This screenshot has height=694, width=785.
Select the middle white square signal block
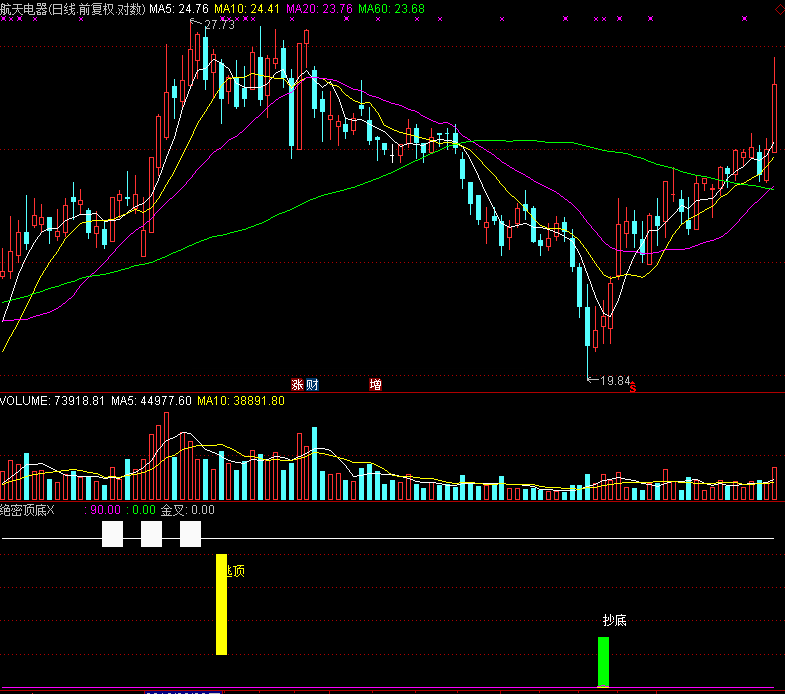151,534
